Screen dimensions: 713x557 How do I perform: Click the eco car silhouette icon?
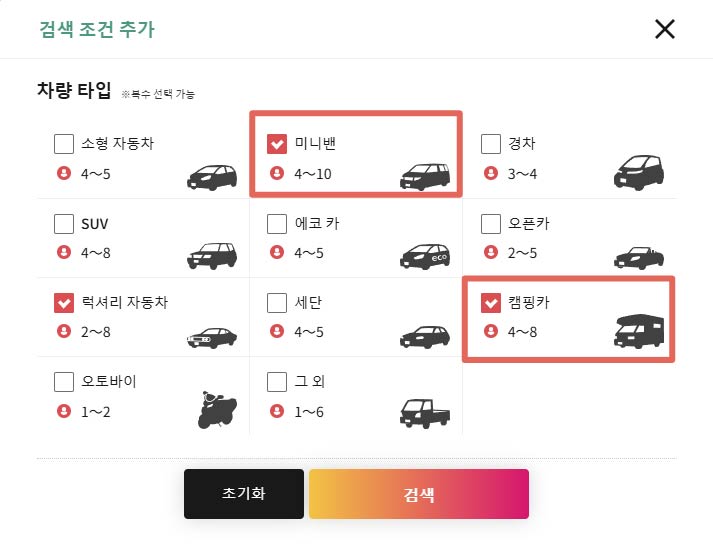425,257
